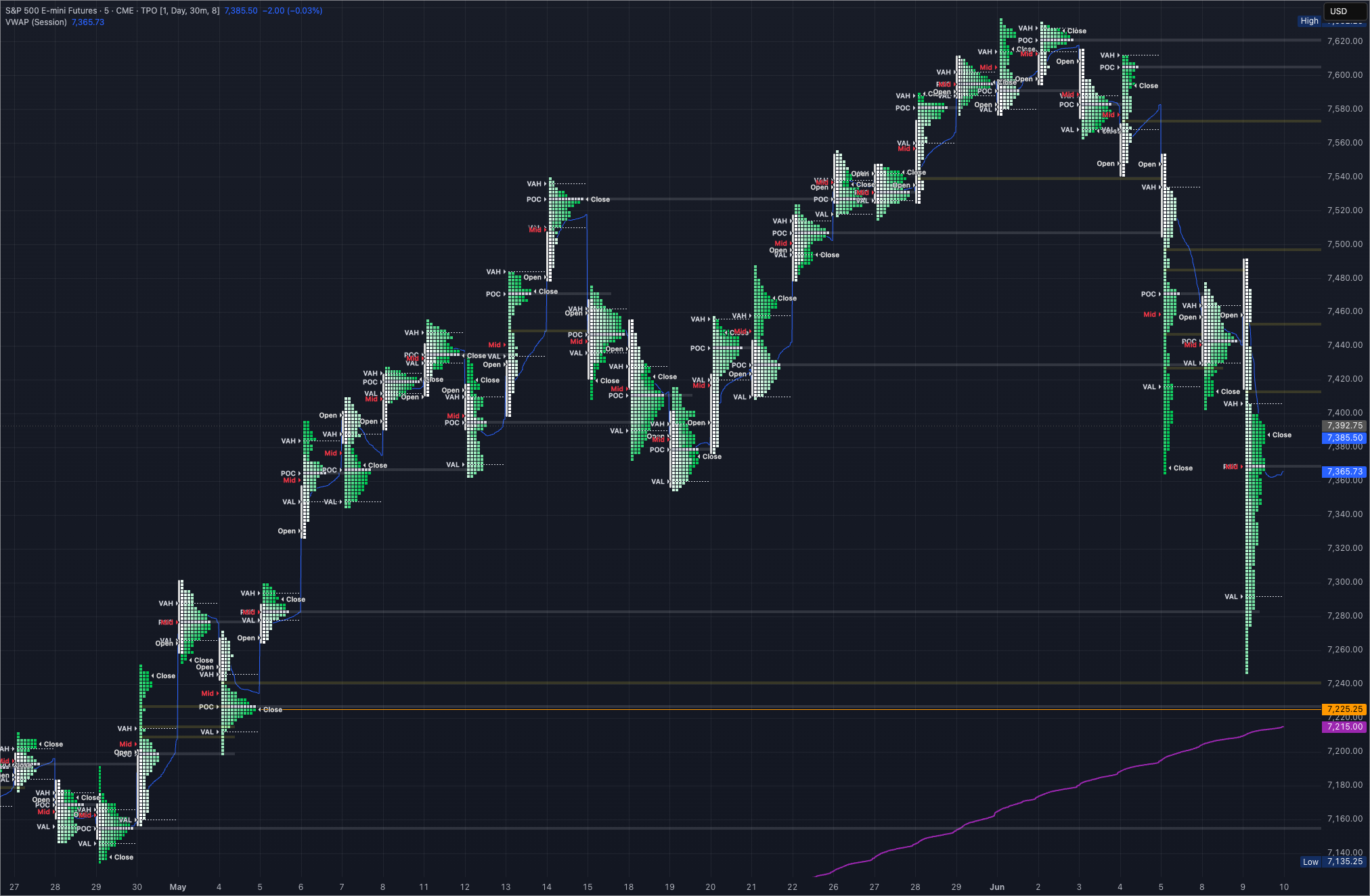Image resolution: width=1370 pixels, height=896 pixels.
Task: Click the 7,300.00 price scale tick
Action: point(1345,582)
